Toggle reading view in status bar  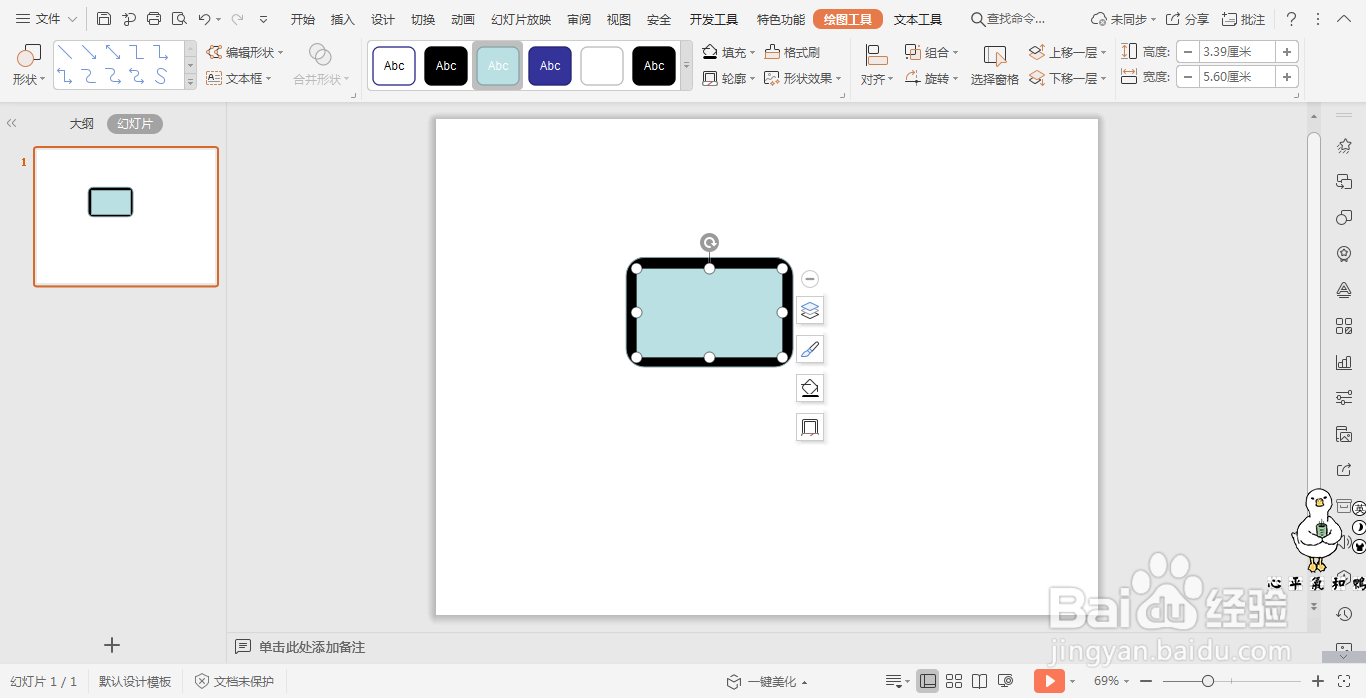tap(980, 681)
